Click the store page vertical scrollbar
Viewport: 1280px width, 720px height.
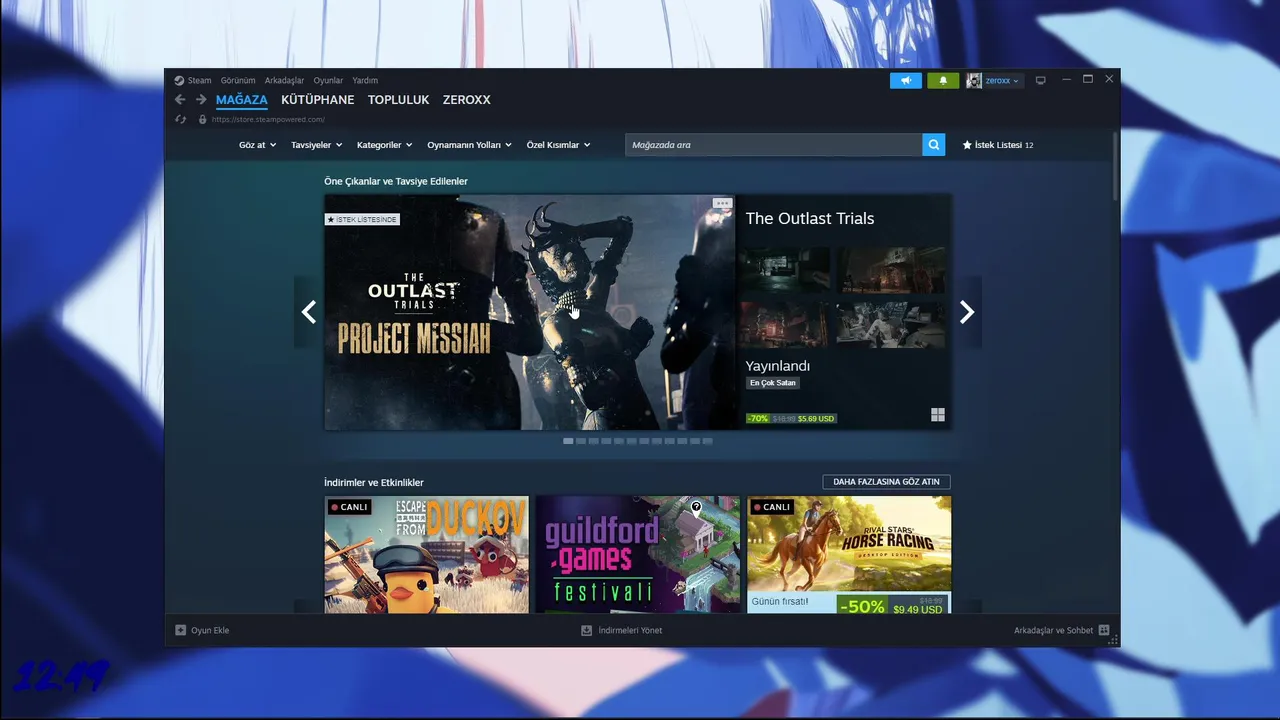click(1116, 166)
